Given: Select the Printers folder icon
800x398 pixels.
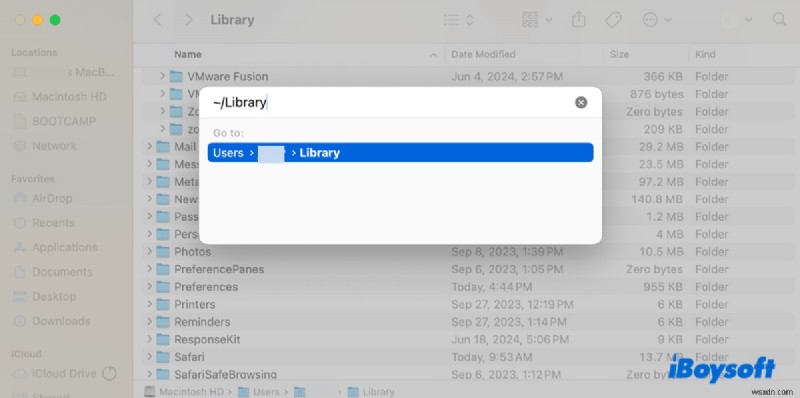Looking at the screenshot, I should pyautogui.click(x=163, y=304).
